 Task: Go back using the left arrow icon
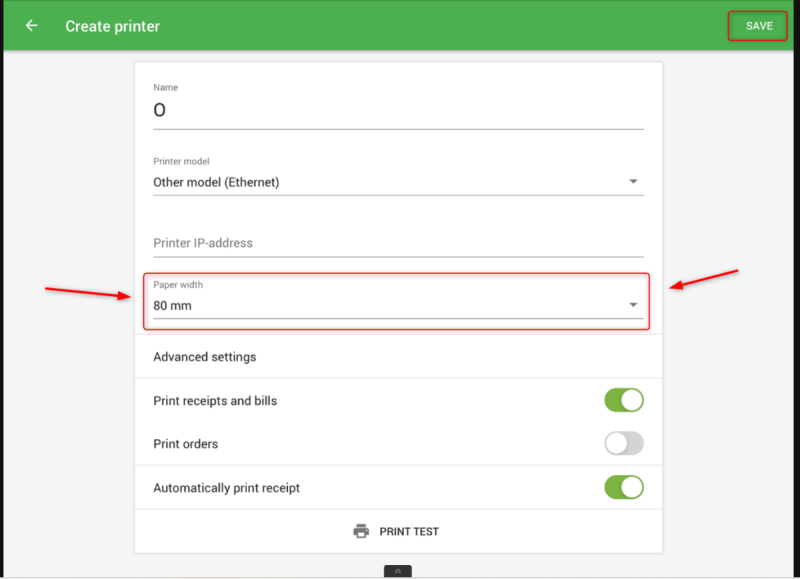(x=32, y=26)
